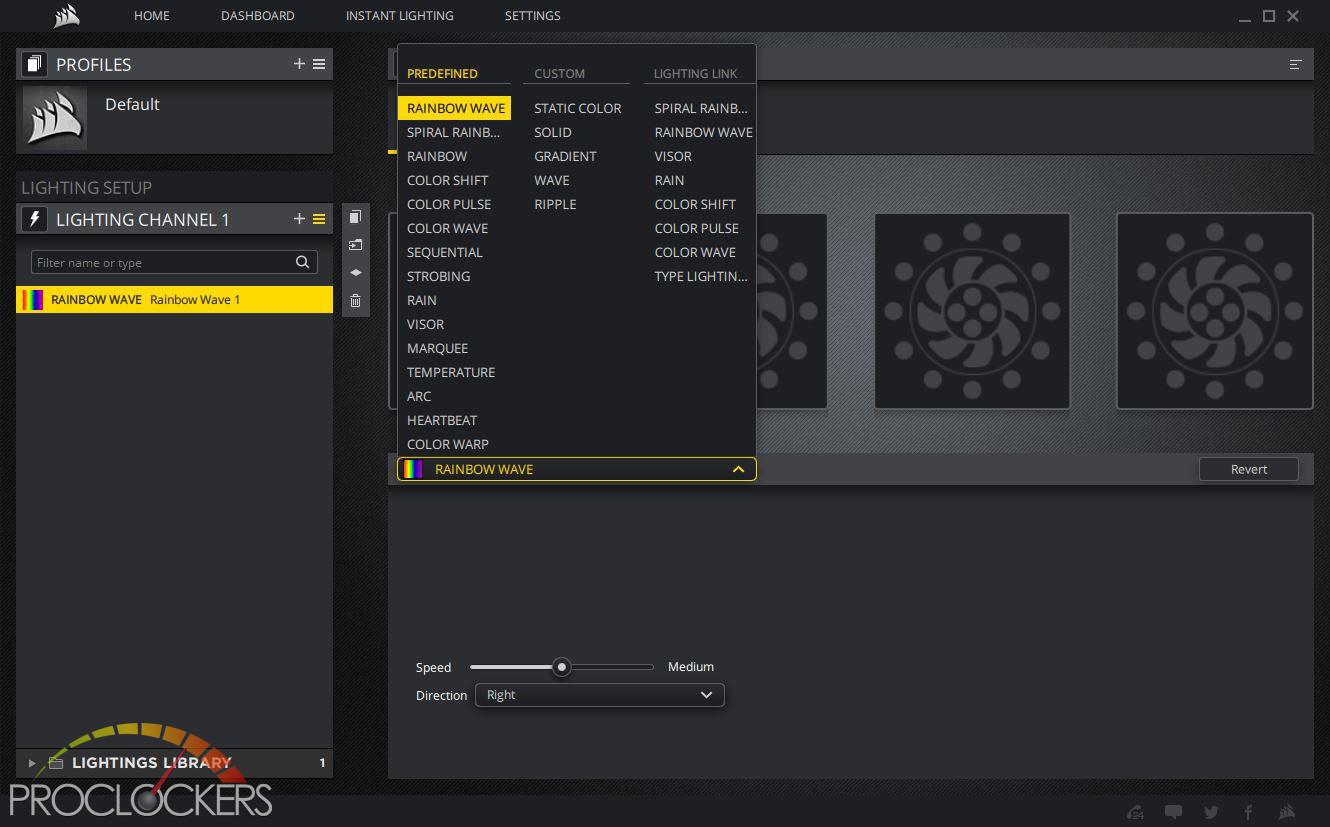This screenshot has width=1330, height=827.
Task: Choose the Ripple custom effect
Action: point(555,204)
